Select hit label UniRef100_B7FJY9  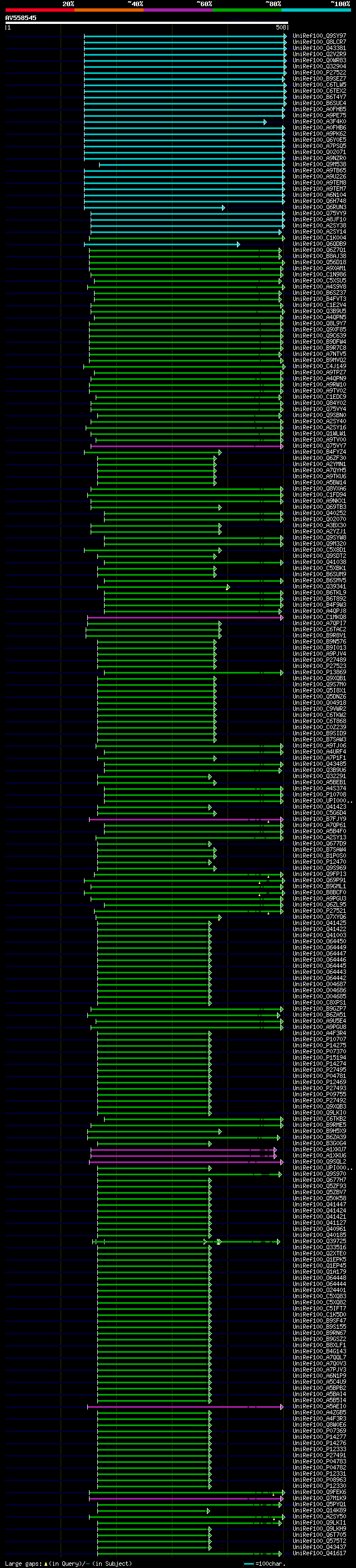319,819
